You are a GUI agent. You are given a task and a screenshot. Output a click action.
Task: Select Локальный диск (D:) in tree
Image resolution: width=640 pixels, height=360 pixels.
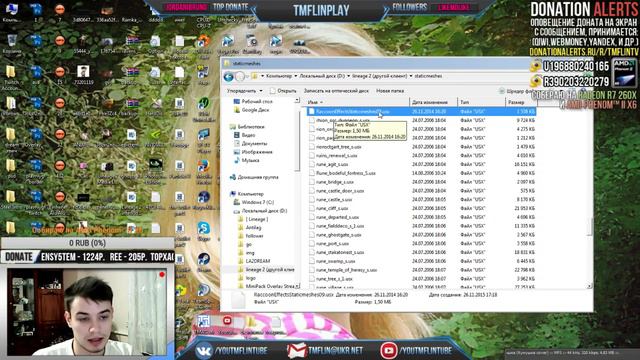coord(260,211)
